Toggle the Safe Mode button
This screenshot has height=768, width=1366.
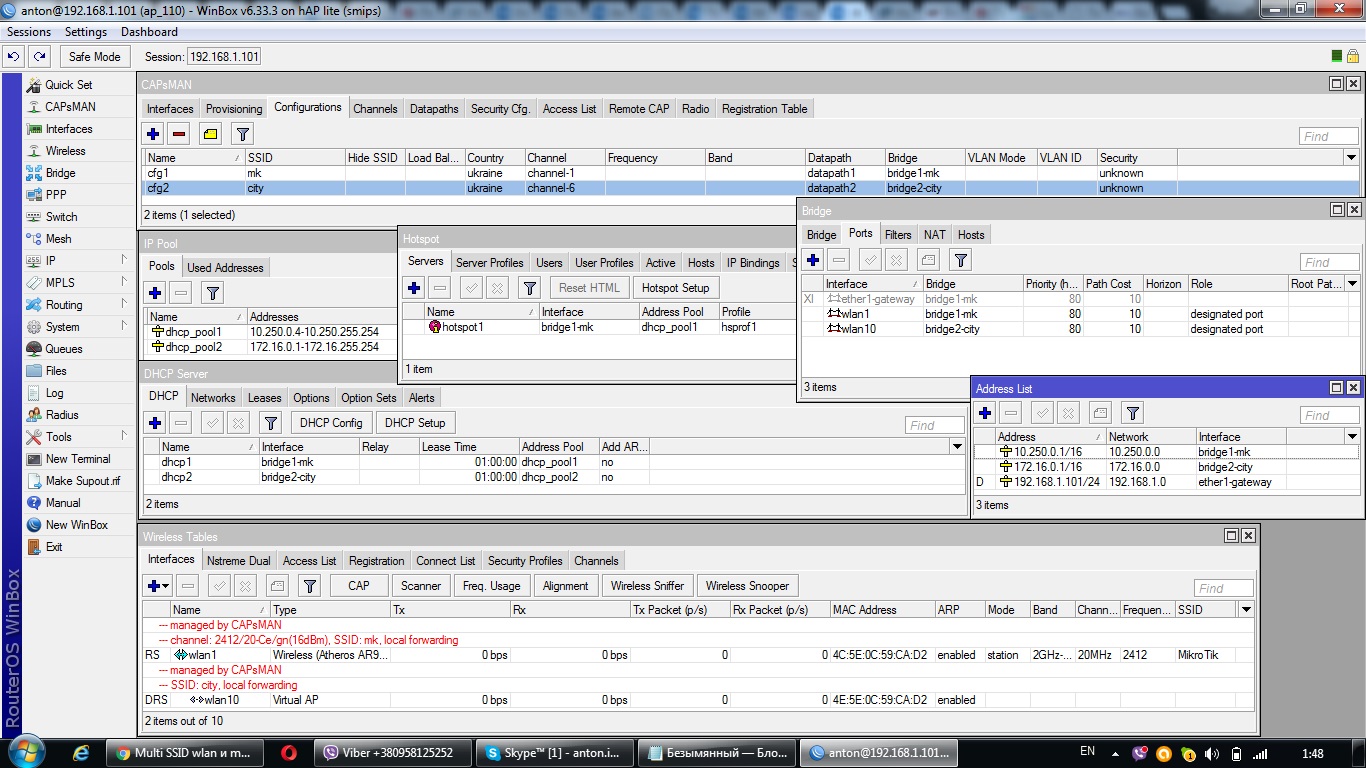click(x=95, y=57)
